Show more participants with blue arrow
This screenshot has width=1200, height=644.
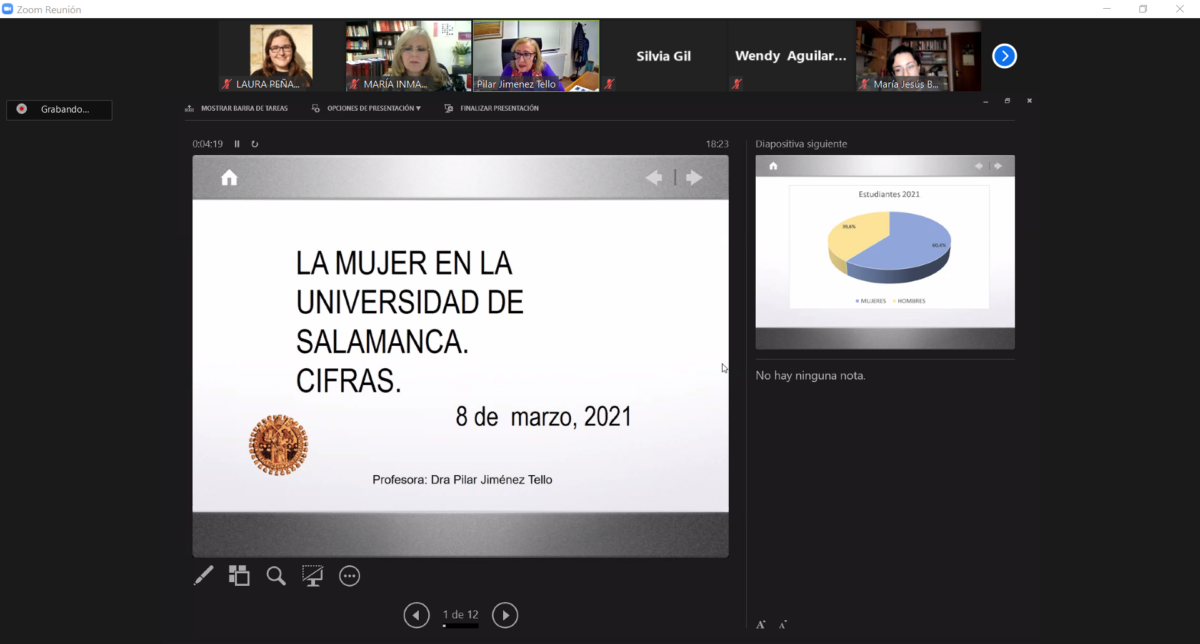coord(1004,56)
